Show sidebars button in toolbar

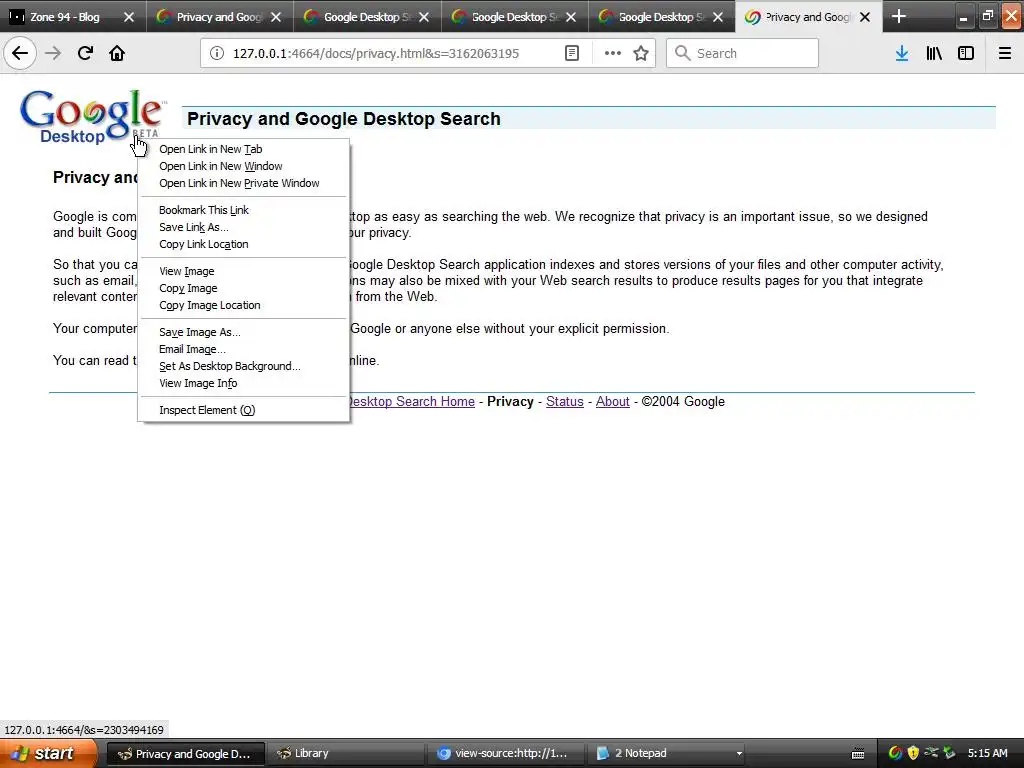pyautogui.click(x=966, y=53)
